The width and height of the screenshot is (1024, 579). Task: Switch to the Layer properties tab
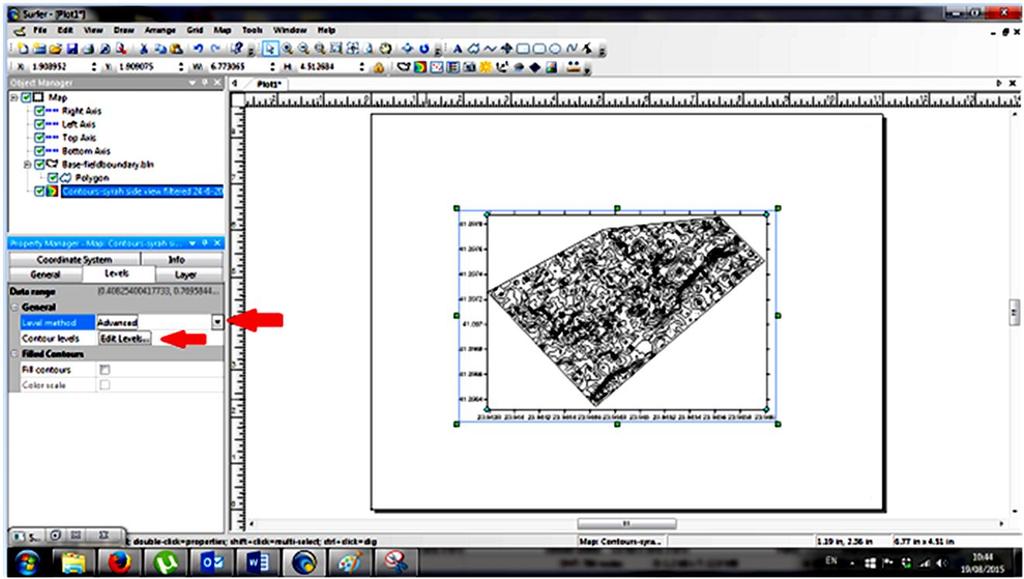(185, 275)
